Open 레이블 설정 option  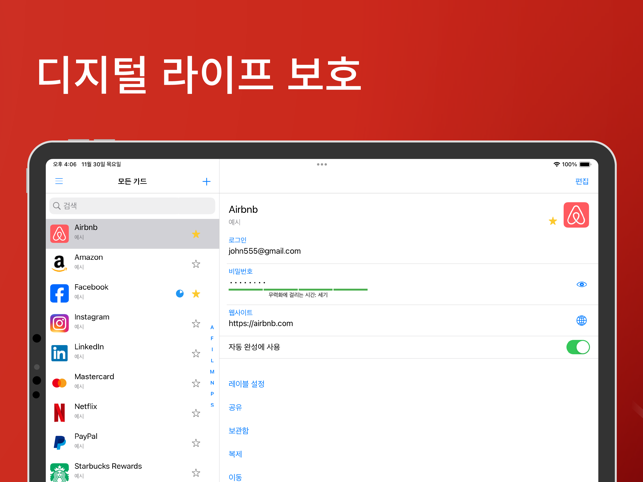tap(247, 384)
